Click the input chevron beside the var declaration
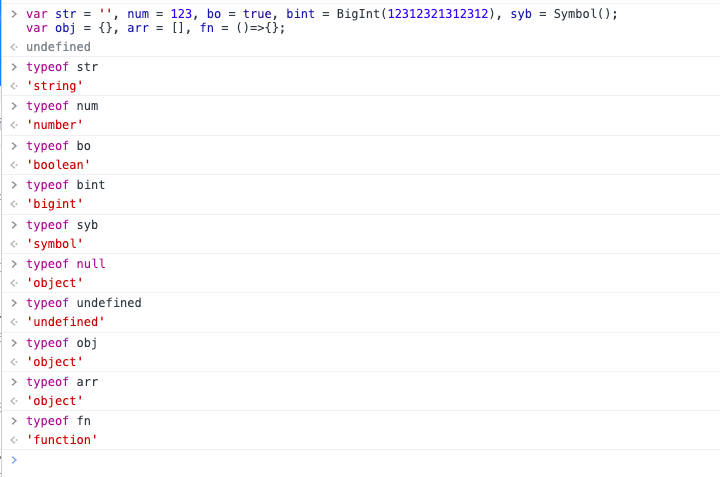The image size is (720, 477). click(x=14, y=14)
